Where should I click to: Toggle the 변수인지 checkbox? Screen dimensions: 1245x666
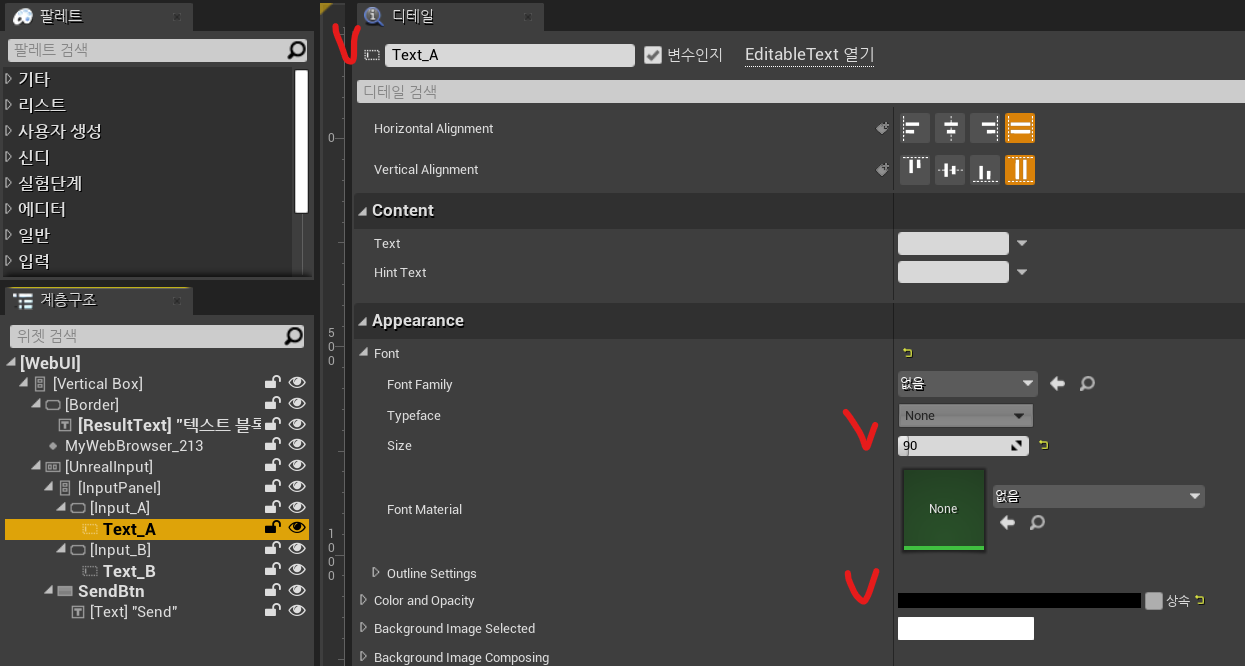653,55
